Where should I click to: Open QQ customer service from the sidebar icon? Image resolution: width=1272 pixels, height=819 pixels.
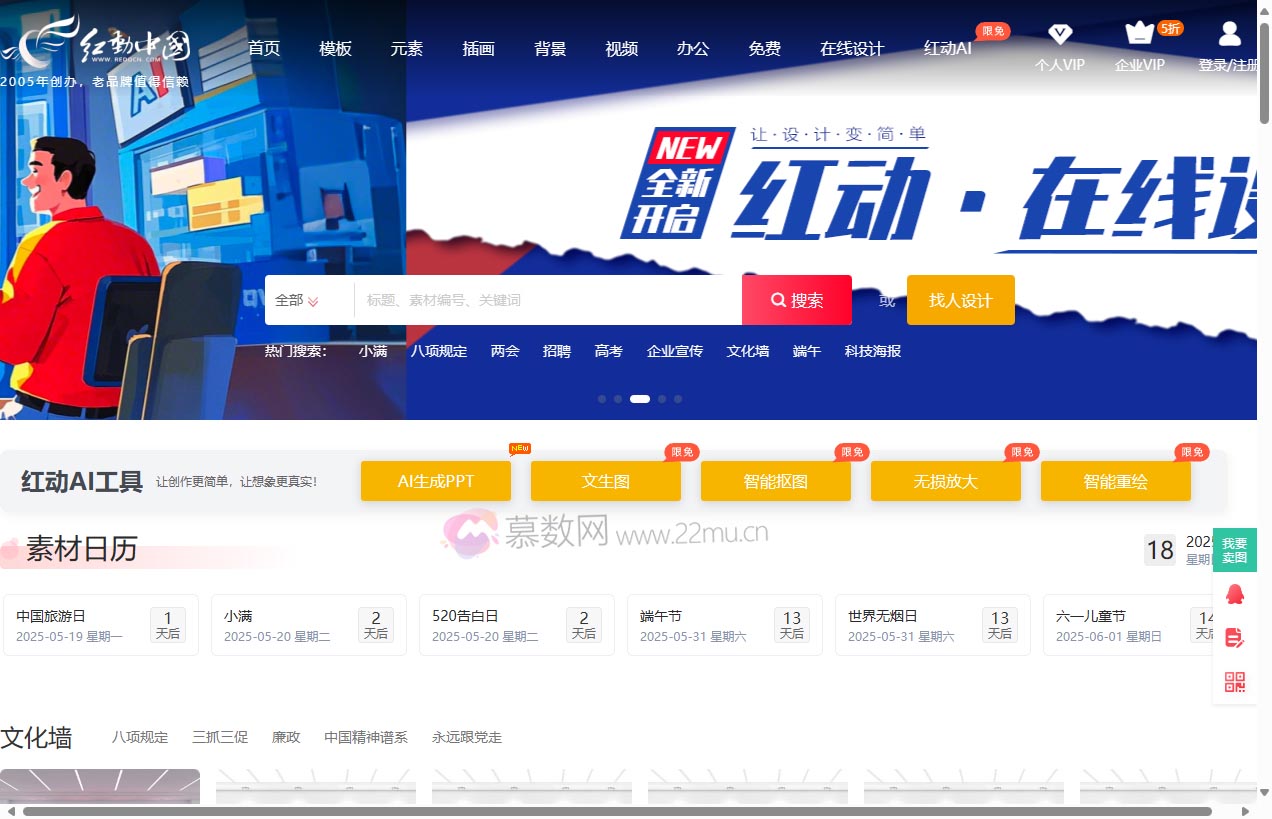pos(1235,593)
